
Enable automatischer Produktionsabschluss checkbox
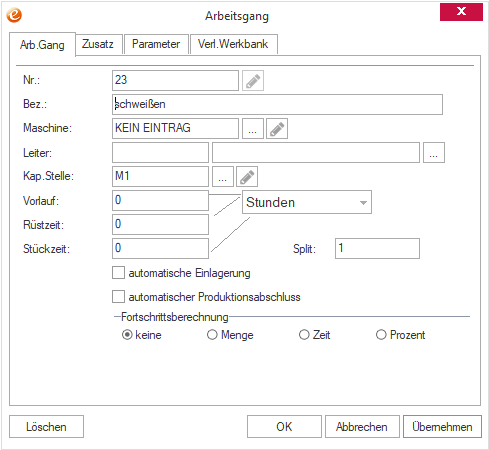tap(118, 297)
